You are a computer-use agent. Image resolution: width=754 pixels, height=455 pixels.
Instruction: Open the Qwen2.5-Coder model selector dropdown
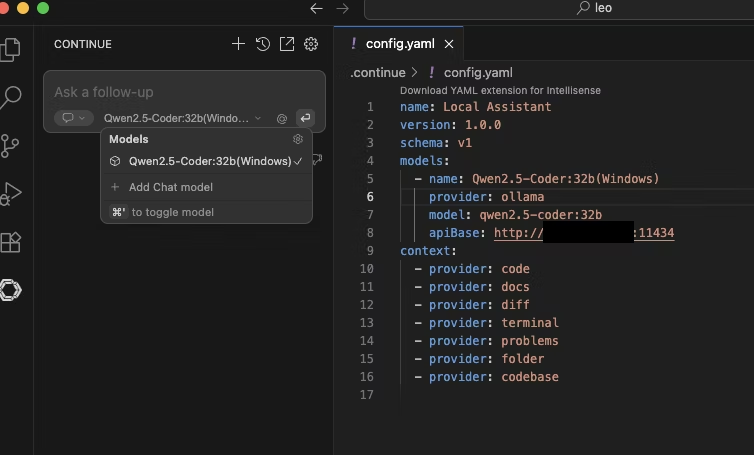182,118
